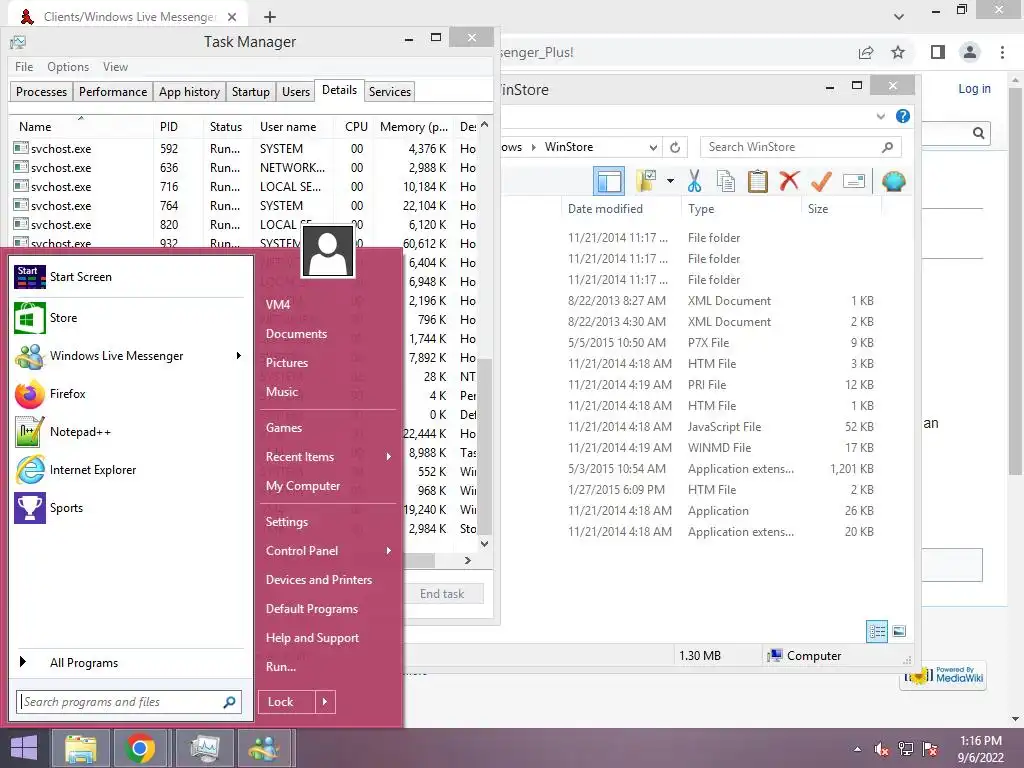This screenshot has width=1024, height=768.
Task: Show hidden system tray icons
Action: pyautogui.click(x=857, y=750)
